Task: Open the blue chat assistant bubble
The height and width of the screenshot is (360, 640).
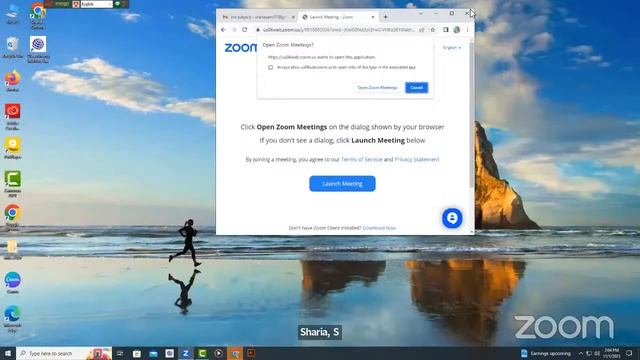Action: pos(452,218)
